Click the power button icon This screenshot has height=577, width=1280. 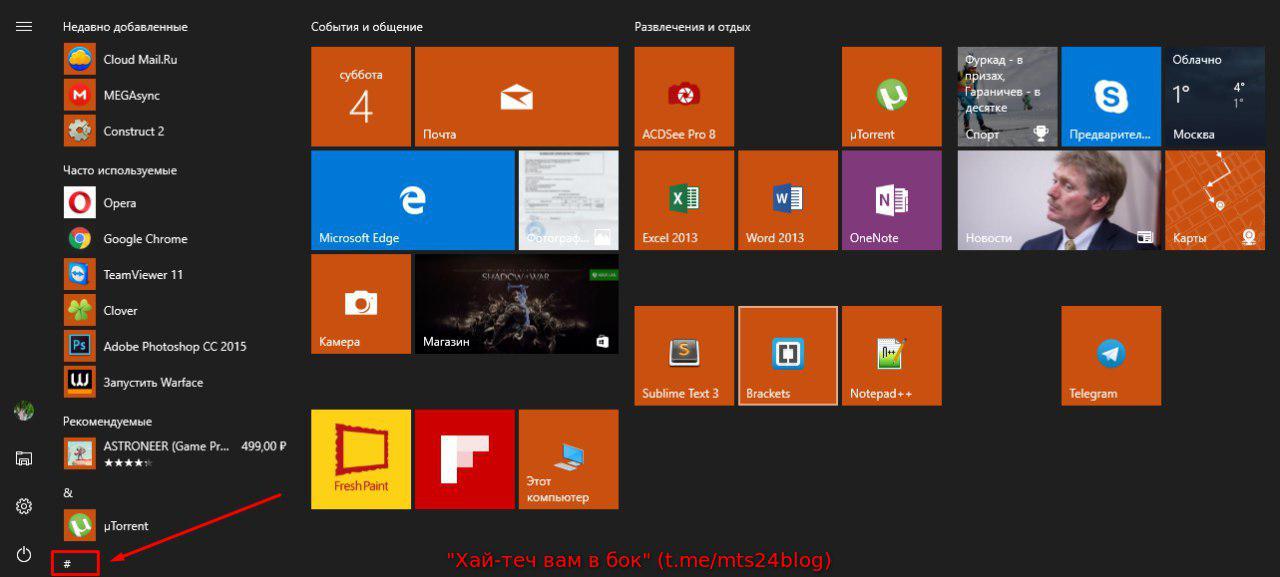tap(24, 554)
